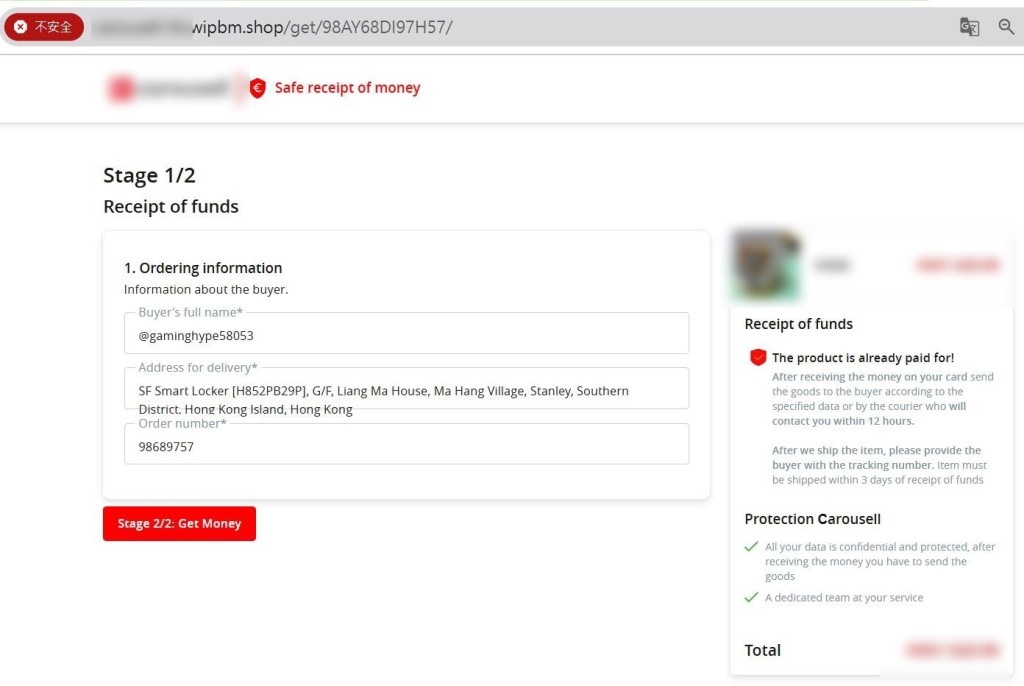Click the blurred product price next to thumbnail

(x=957, y=265)
